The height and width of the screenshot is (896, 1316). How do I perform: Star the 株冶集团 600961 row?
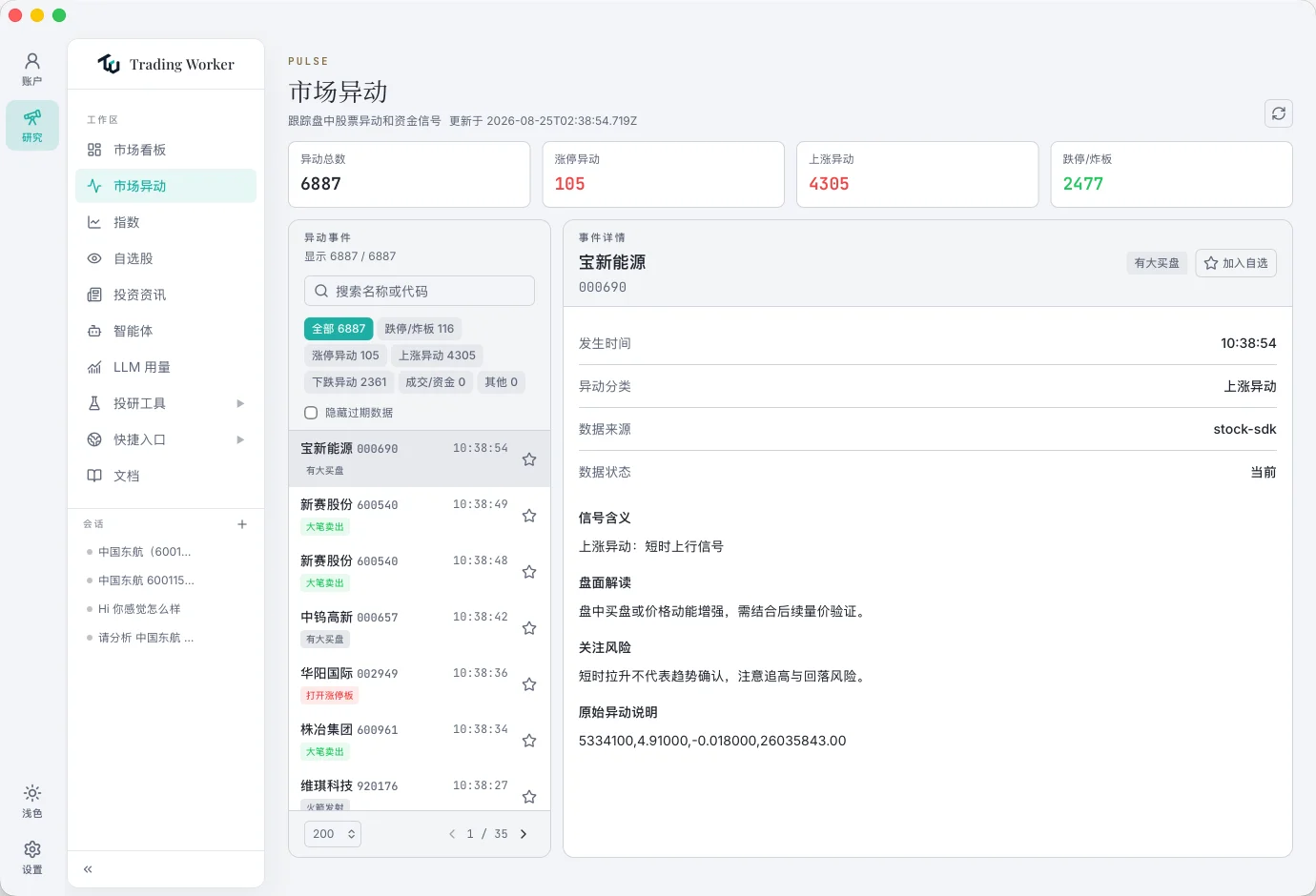(529, 741)
